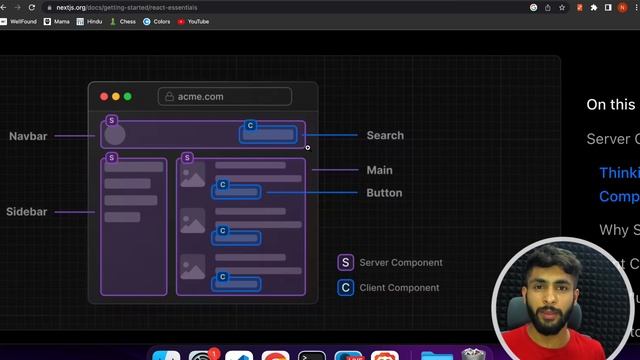Open the Chess bookmark
Screen dimensions: 640x360
(x=123, y=22)
